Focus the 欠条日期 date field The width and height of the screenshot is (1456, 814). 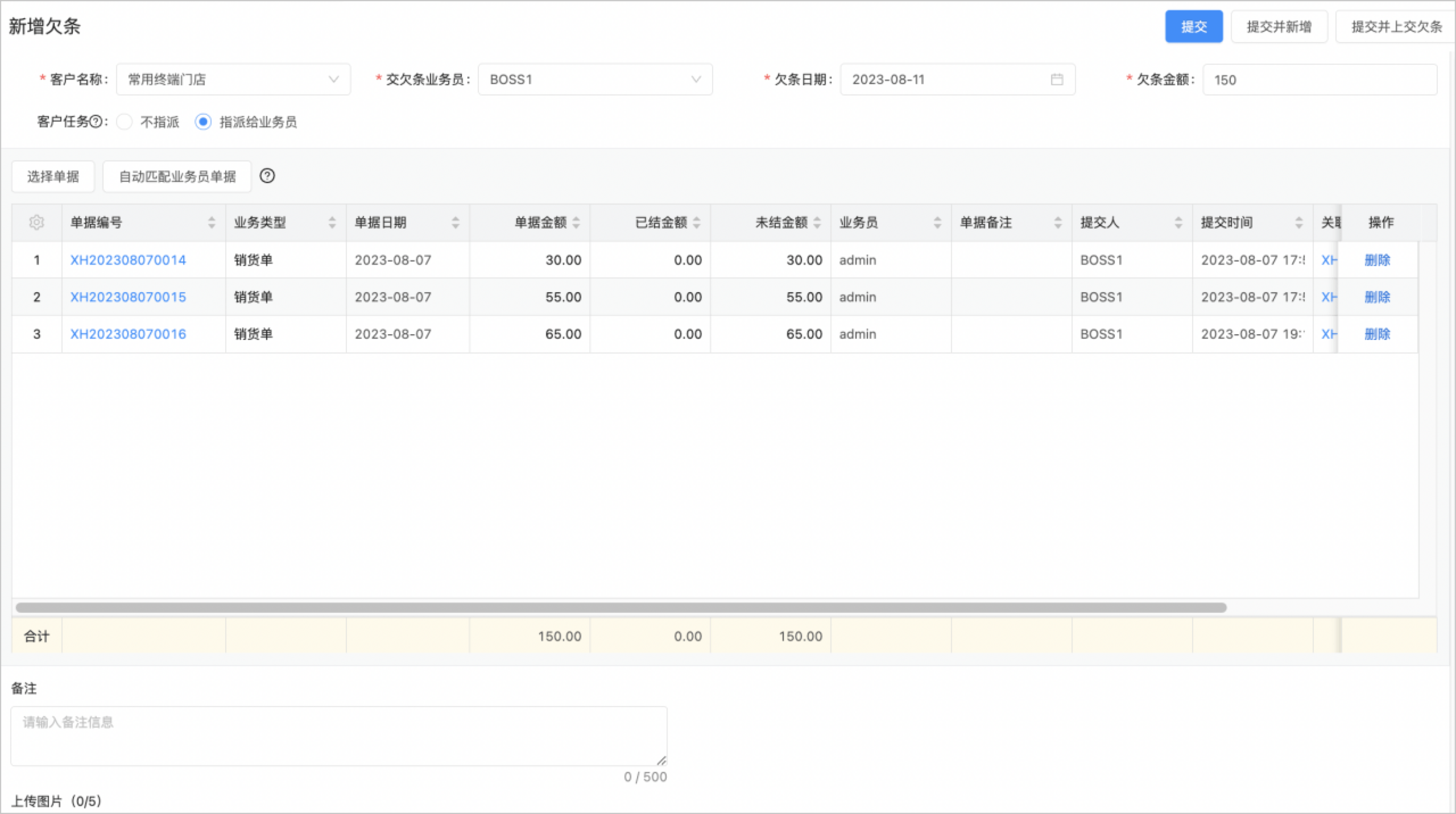pos(957,80)
